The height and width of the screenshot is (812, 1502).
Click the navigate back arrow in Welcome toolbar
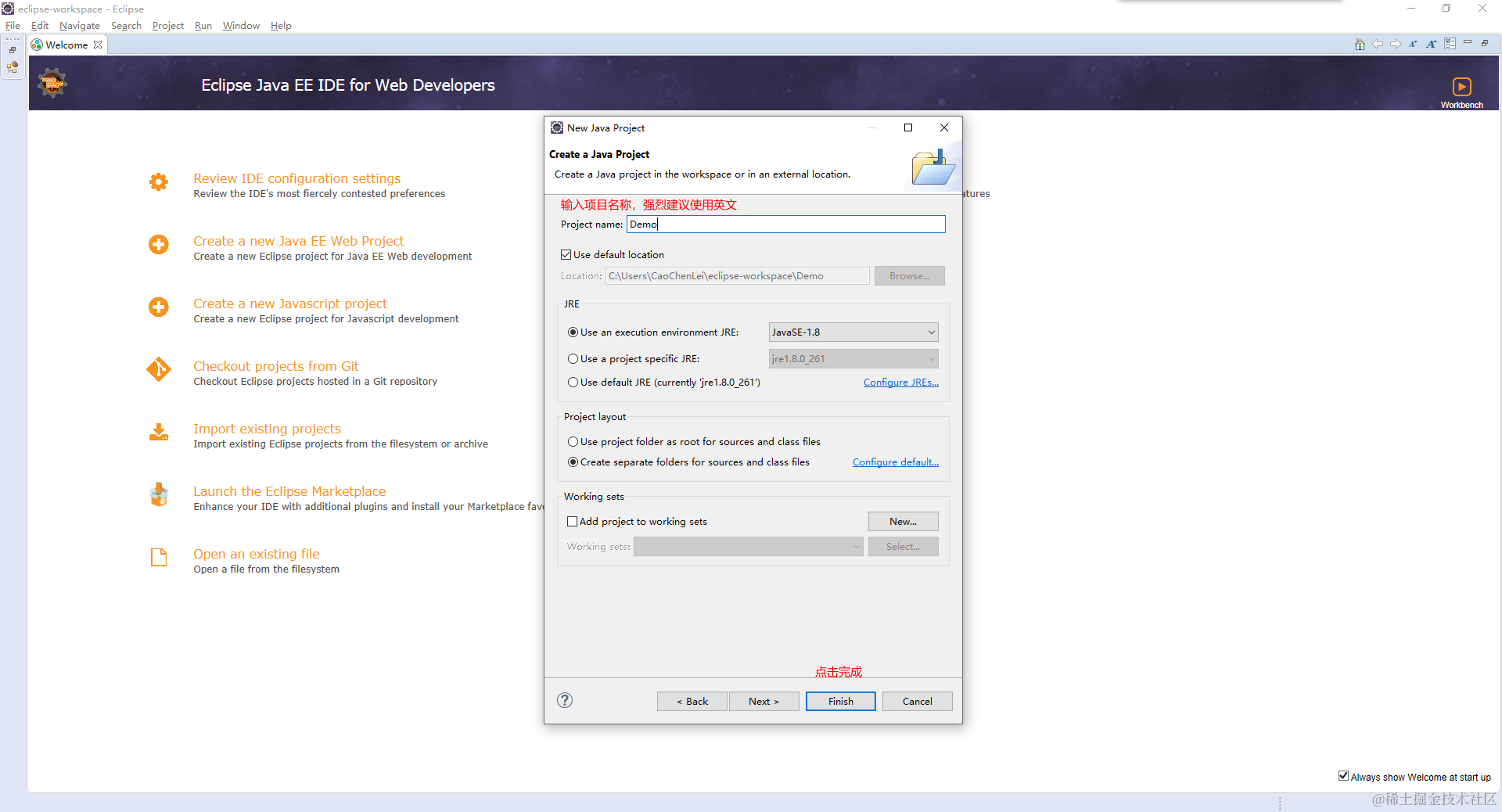click(x=1378, y=45)
